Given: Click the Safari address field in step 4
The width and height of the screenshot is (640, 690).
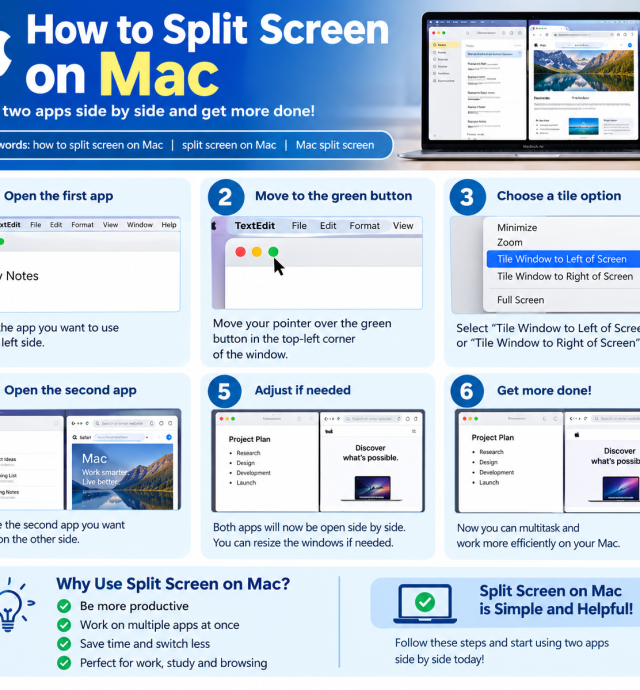Looking at the screenshot, I should click(x=124, y=423).
